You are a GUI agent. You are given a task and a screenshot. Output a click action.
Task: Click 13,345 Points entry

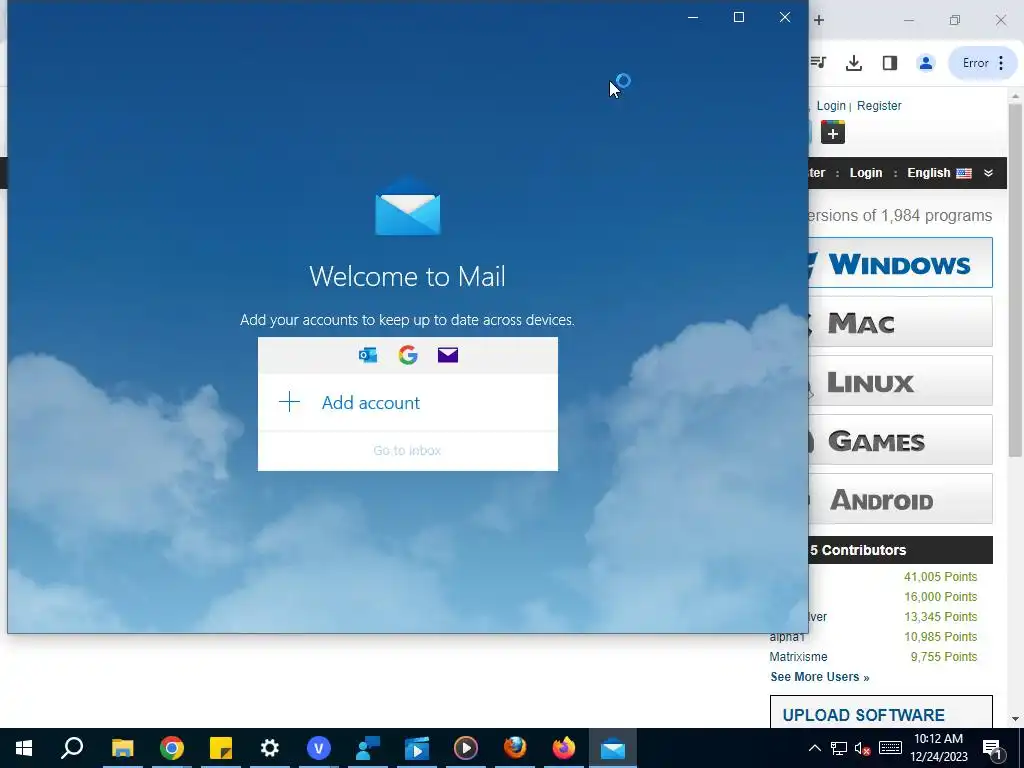[x=940, y=617]
